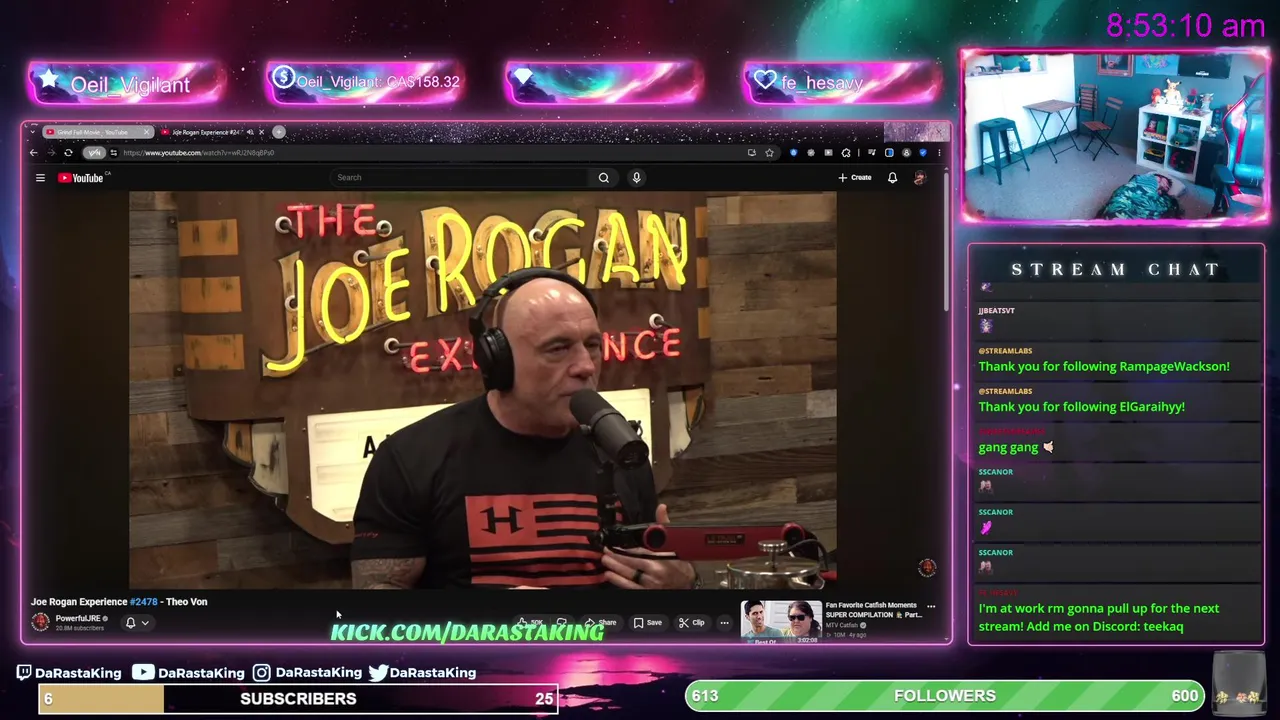Viewport: 1280px width, 720px height.
Task: Open options menu for Catfish recommended video
Action: click(931, 606)
